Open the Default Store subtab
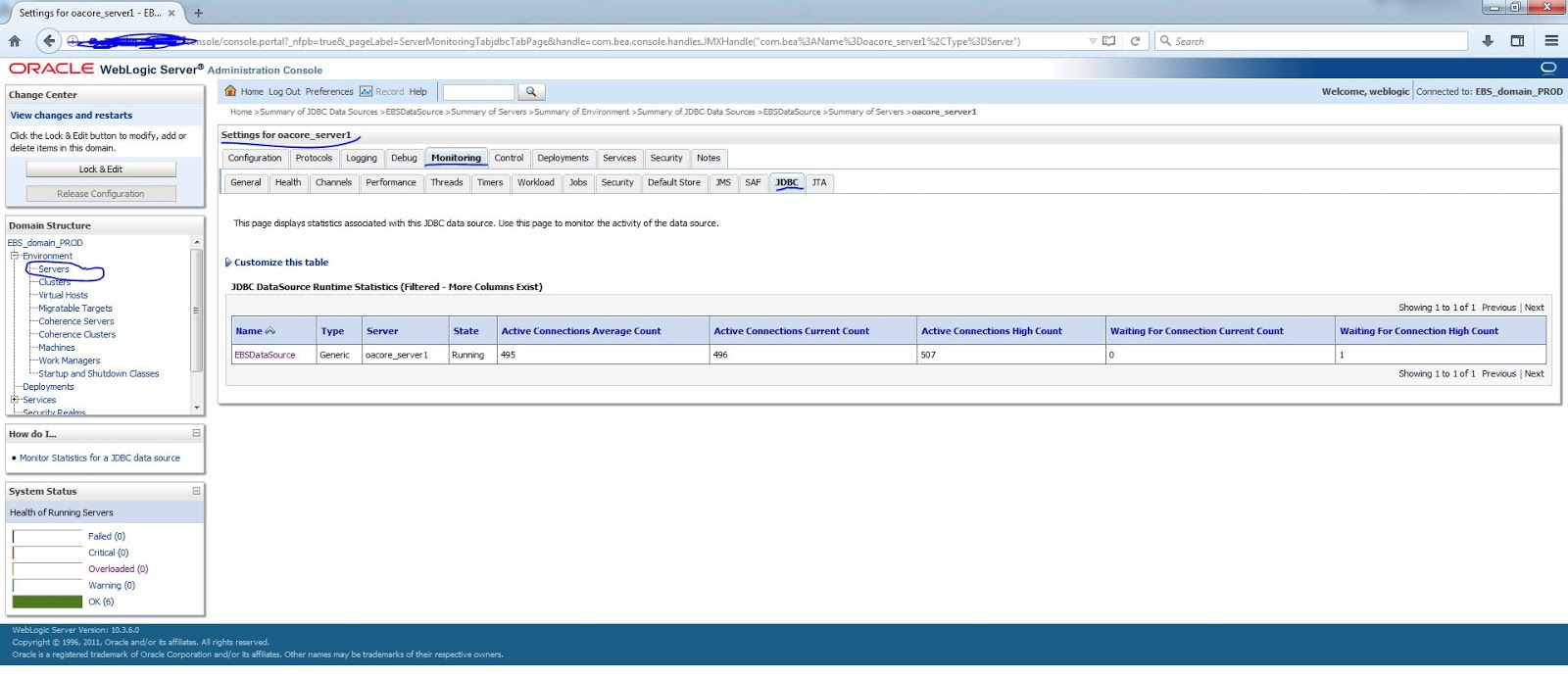Screen dimensions: 1568x676 point(674,182)
